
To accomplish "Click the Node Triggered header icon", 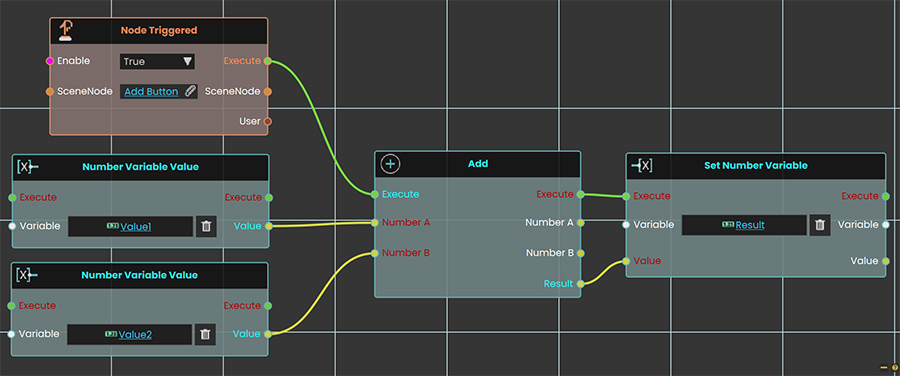I will 67,31.
